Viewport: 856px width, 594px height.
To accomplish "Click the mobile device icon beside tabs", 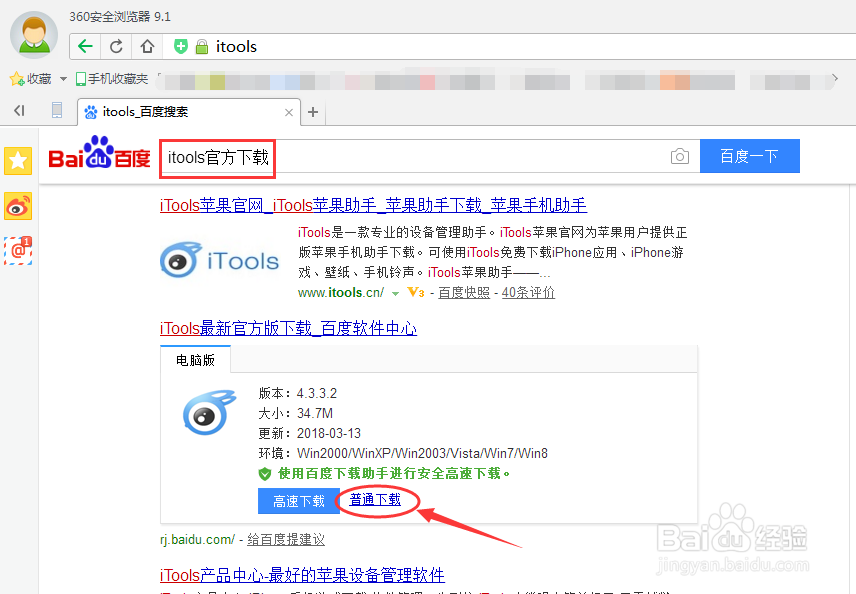I will [x=57, y=111].
